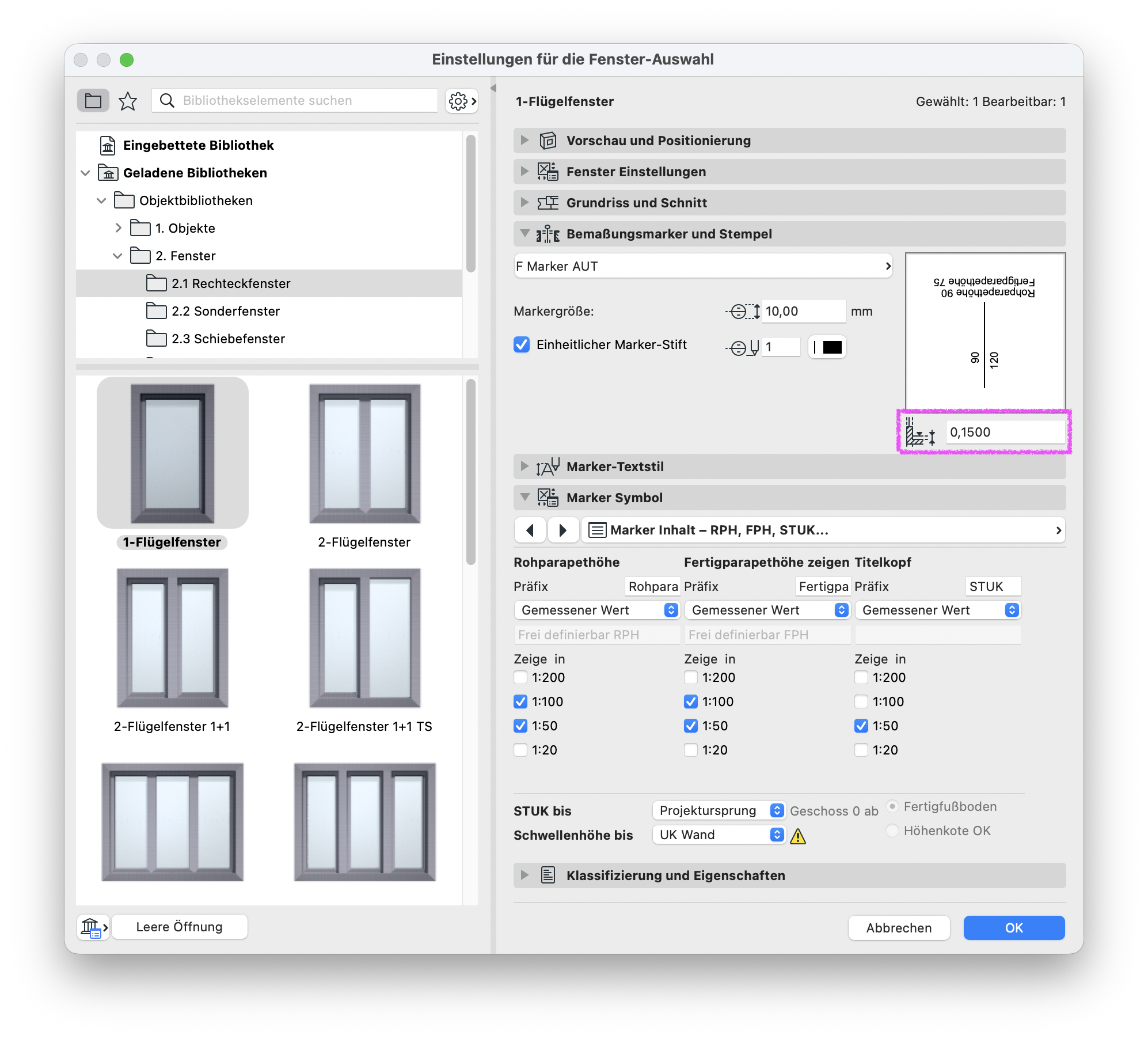Viewport: 1148px width, 1039px height.
Task: Click Marker-Textstil panel icon
Action: pos(548,467)
